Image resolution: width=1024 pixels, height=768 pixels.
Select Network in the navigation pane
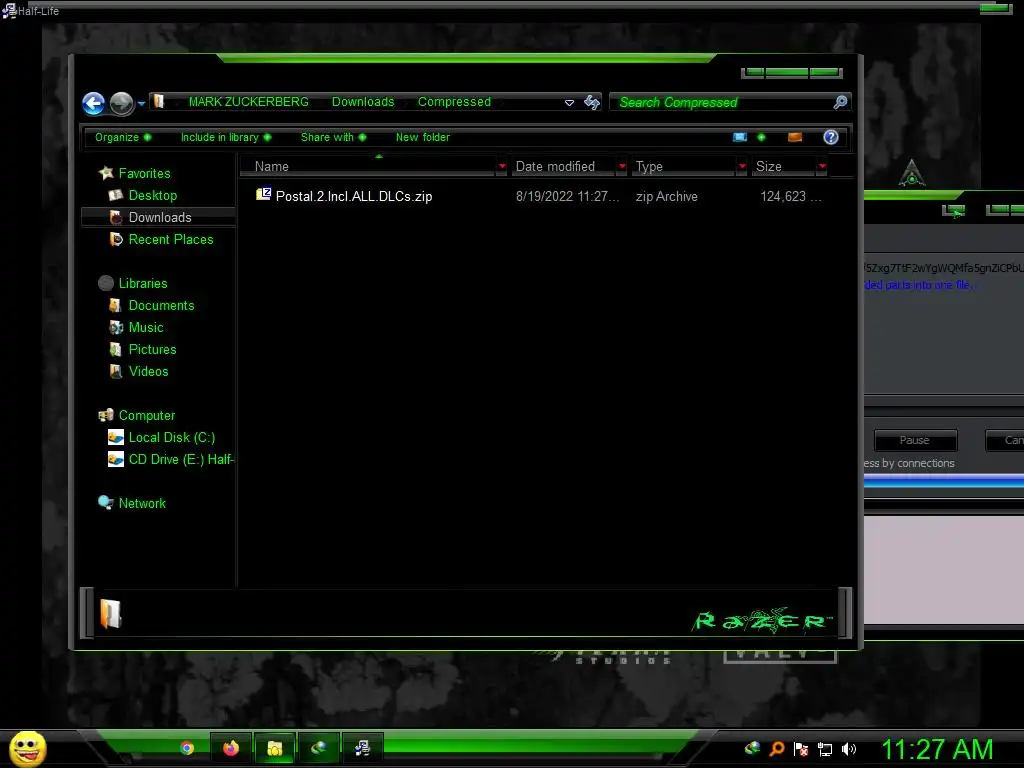142,504
